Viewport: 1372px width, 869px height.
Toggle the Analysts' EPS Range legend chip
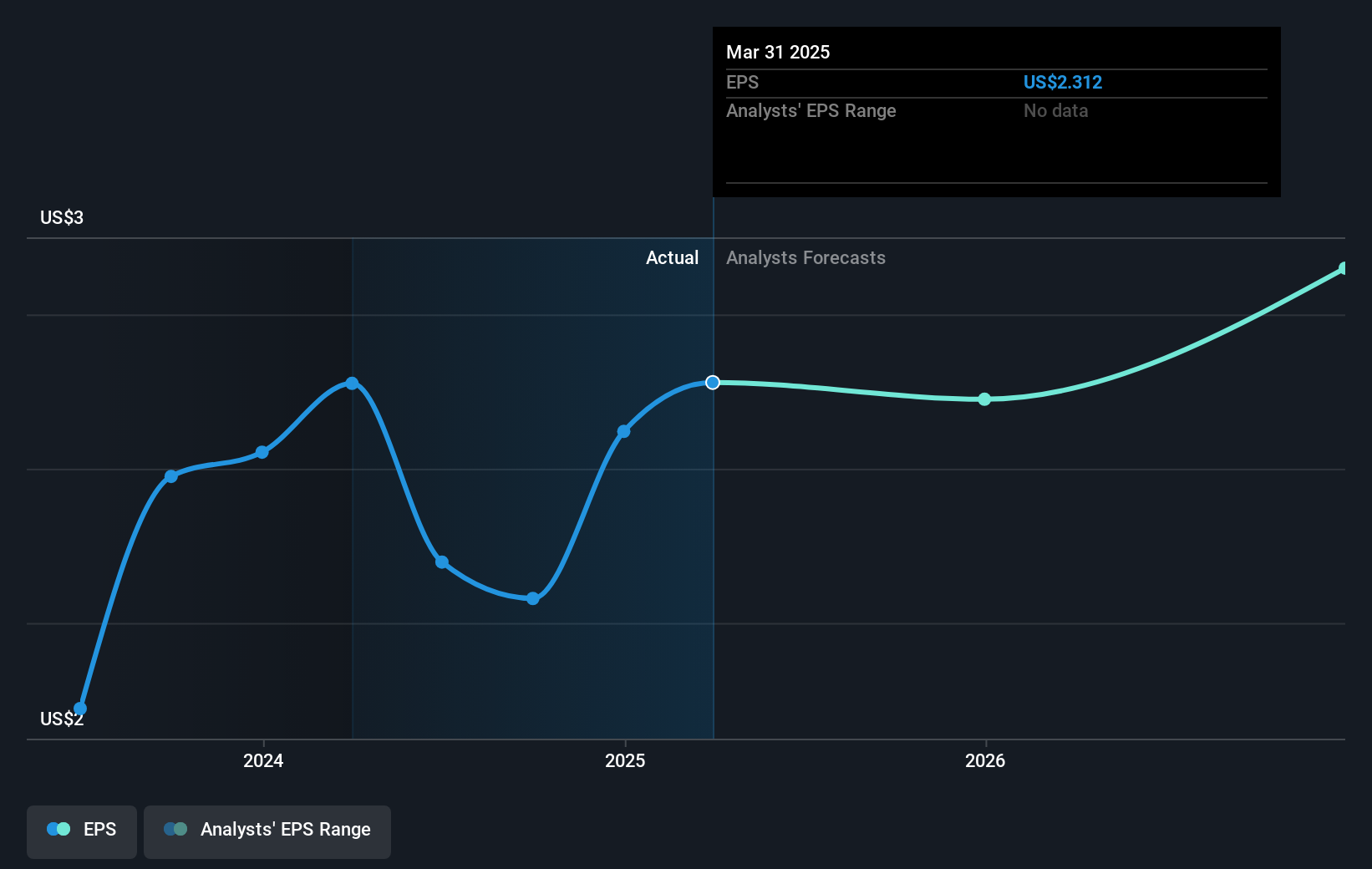[267, 831]
